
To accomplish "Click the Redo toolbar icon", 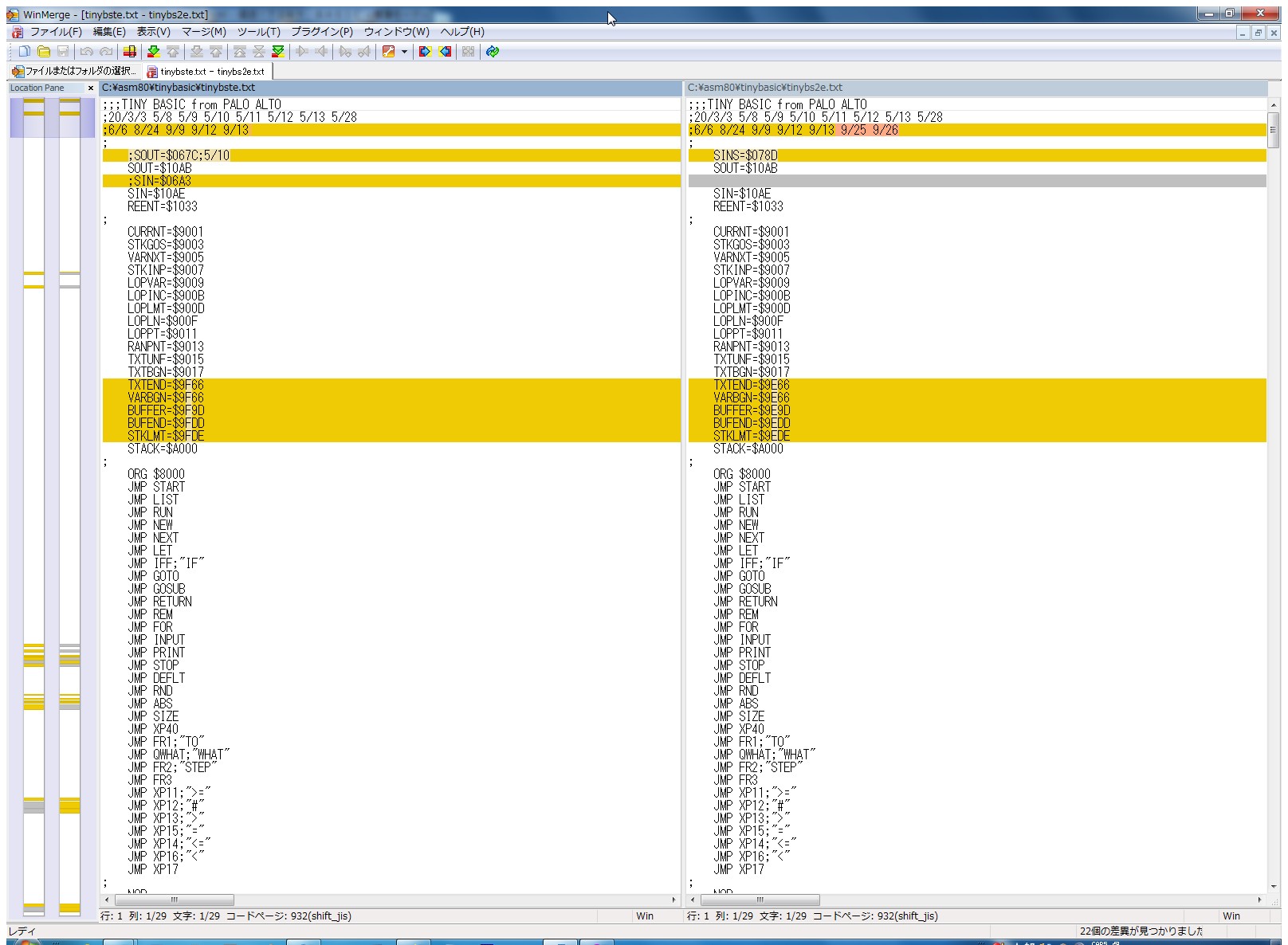I will click(106, 52).
